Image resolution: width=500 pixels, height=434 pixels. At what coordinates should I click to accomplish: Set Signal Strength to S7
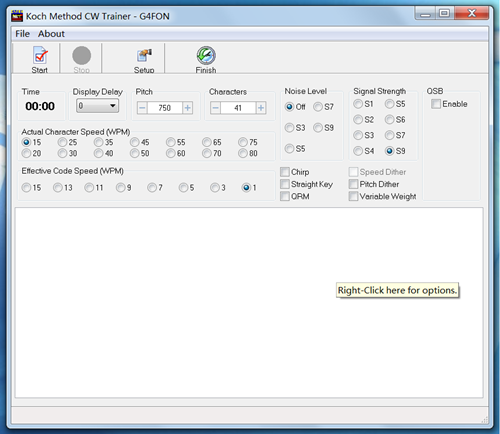(x=389, y=135)
